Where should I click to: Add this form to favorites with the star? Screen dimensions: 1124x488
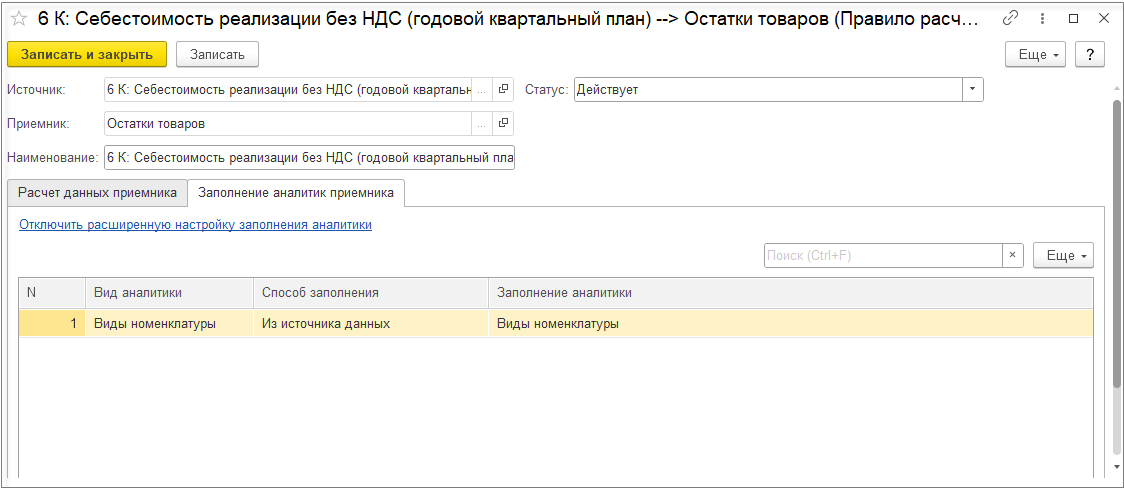pyautogui.click(x=19, y=18)
